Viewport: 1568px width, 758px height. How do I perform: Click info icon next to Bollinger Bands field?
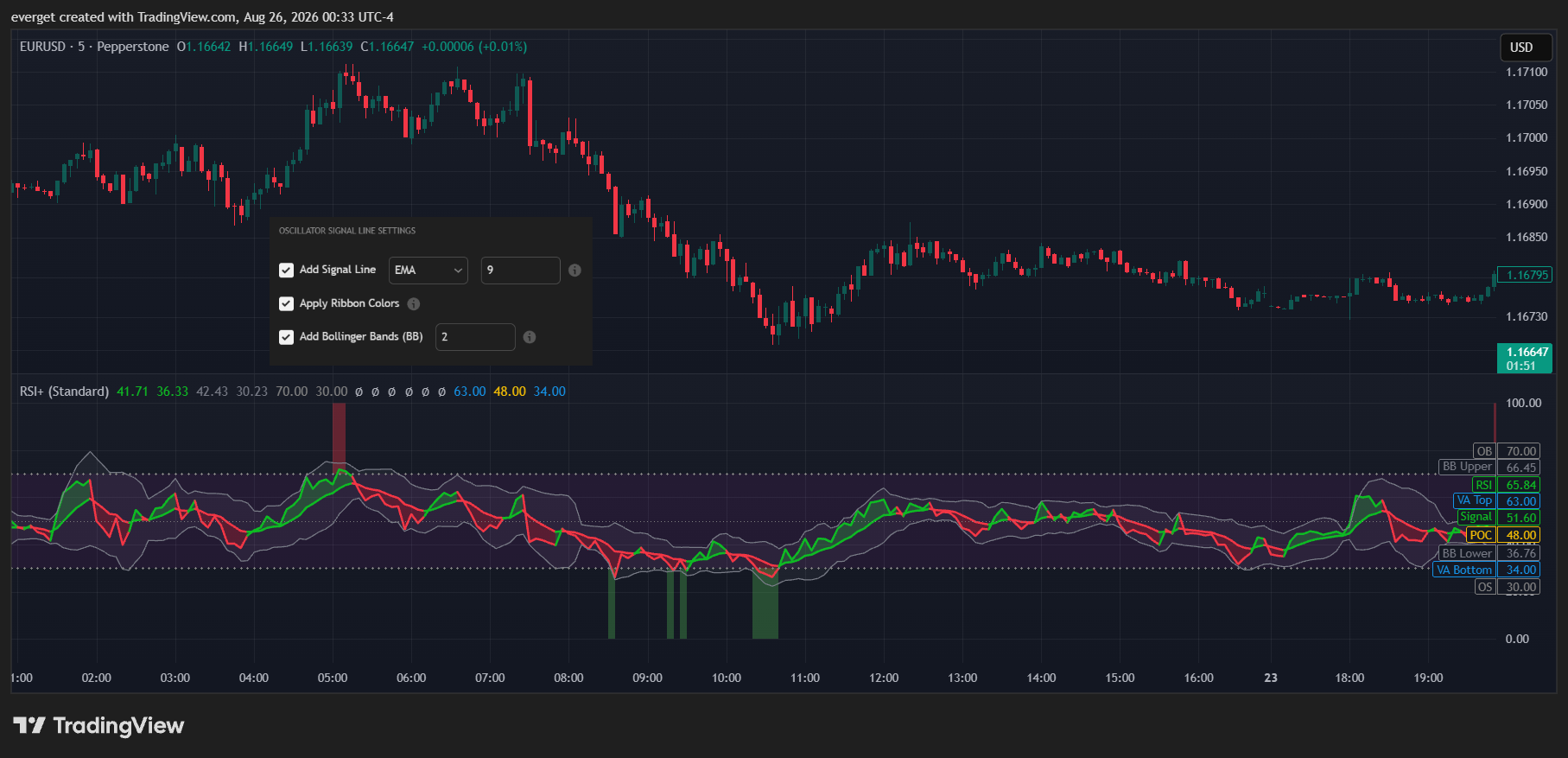point(530,337)
